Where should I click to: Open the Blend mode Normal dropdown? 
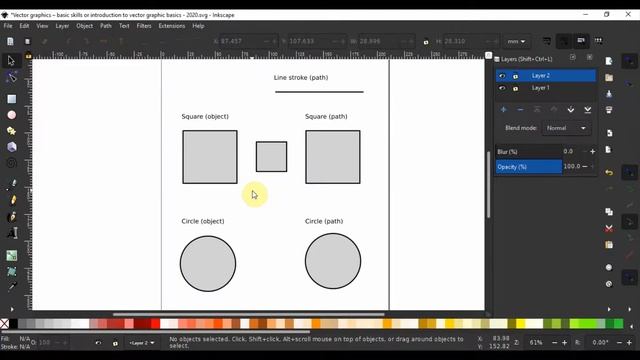(x=566, y=128)
